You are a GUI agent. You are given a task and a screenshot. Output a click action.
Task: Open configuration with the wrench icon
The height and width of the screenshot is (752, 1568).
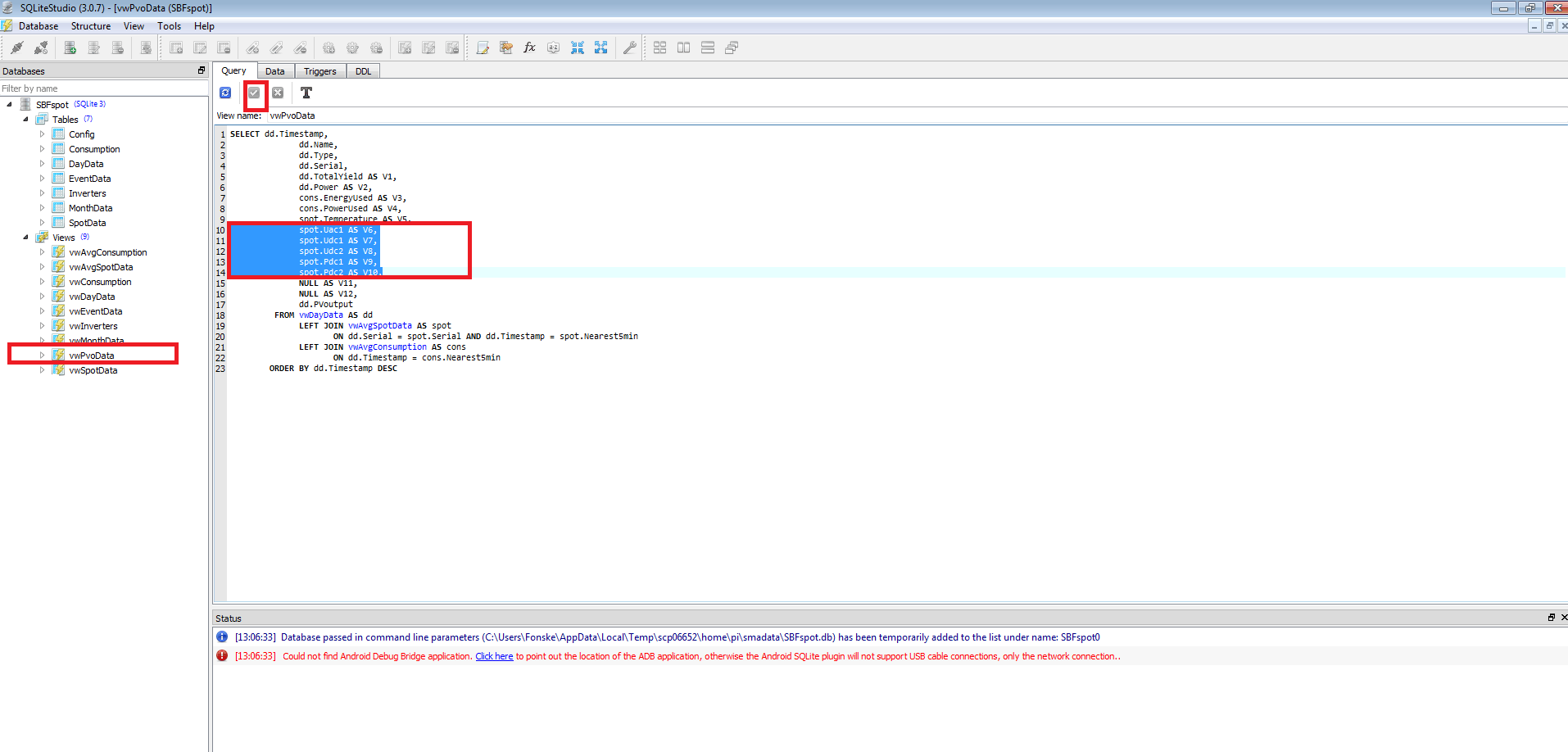[630, 48]
